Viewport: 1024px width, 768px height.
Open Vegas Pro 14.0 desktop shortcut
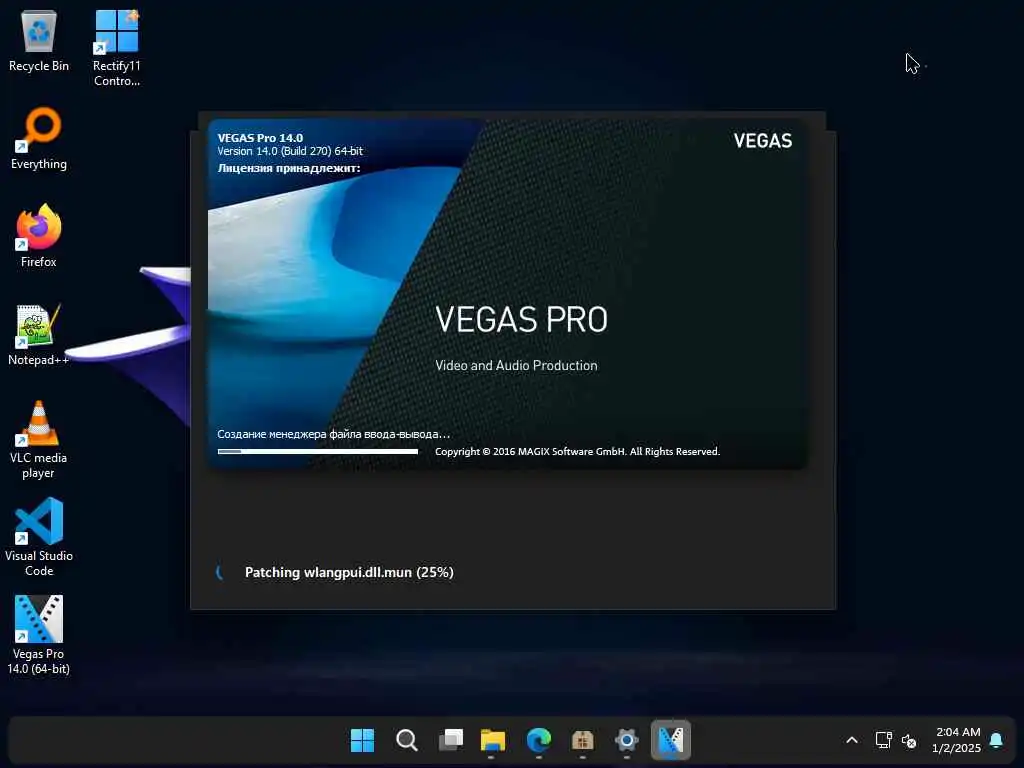click(x=39, y=635)
